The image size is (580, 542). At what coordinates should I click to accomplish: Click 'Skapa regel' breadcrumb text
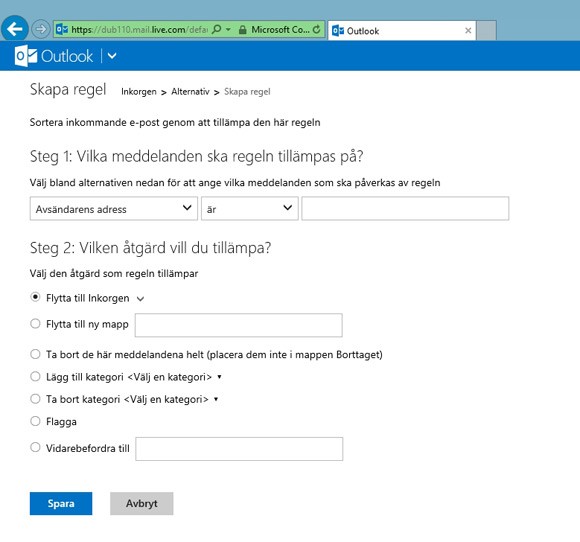click(x=247, y=92)
